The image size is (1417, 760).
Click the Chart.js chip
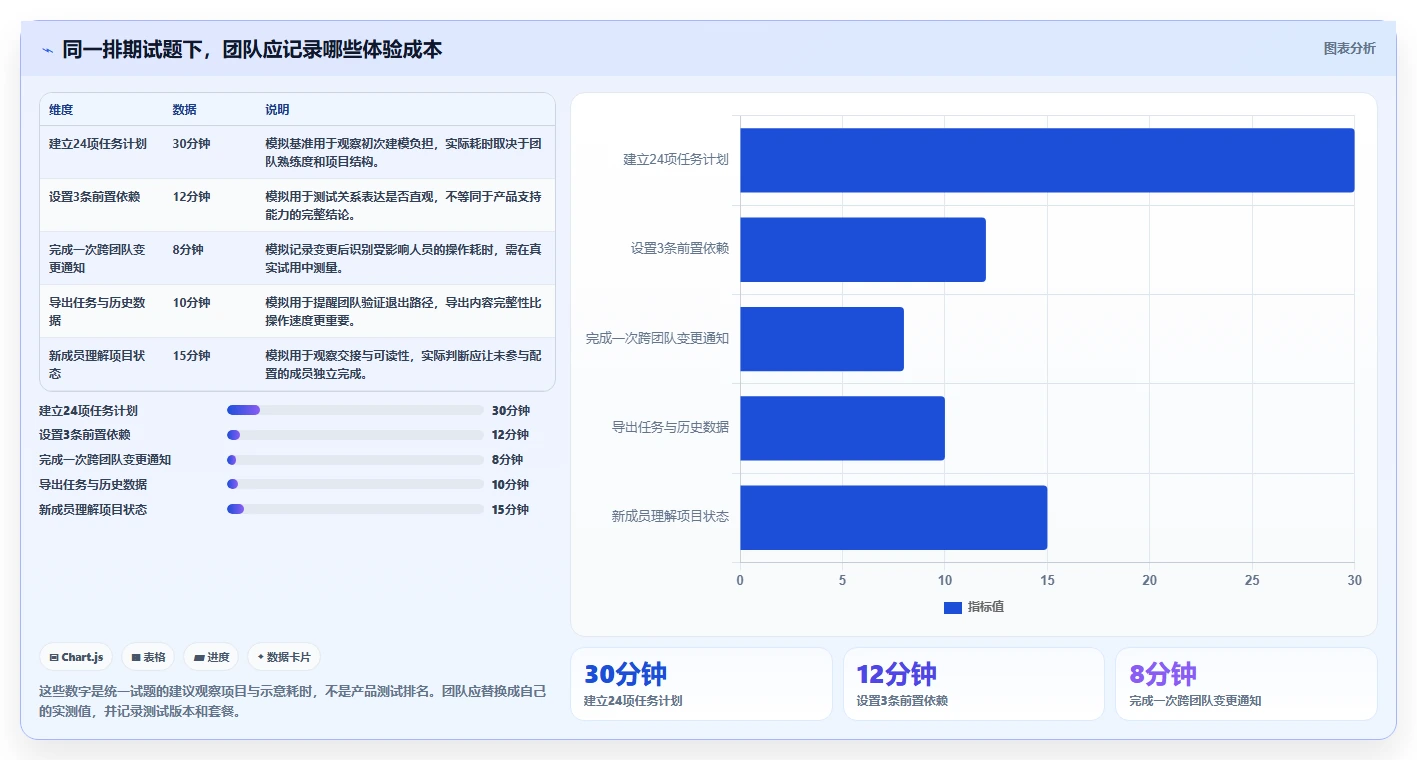(x=76, y=657)
